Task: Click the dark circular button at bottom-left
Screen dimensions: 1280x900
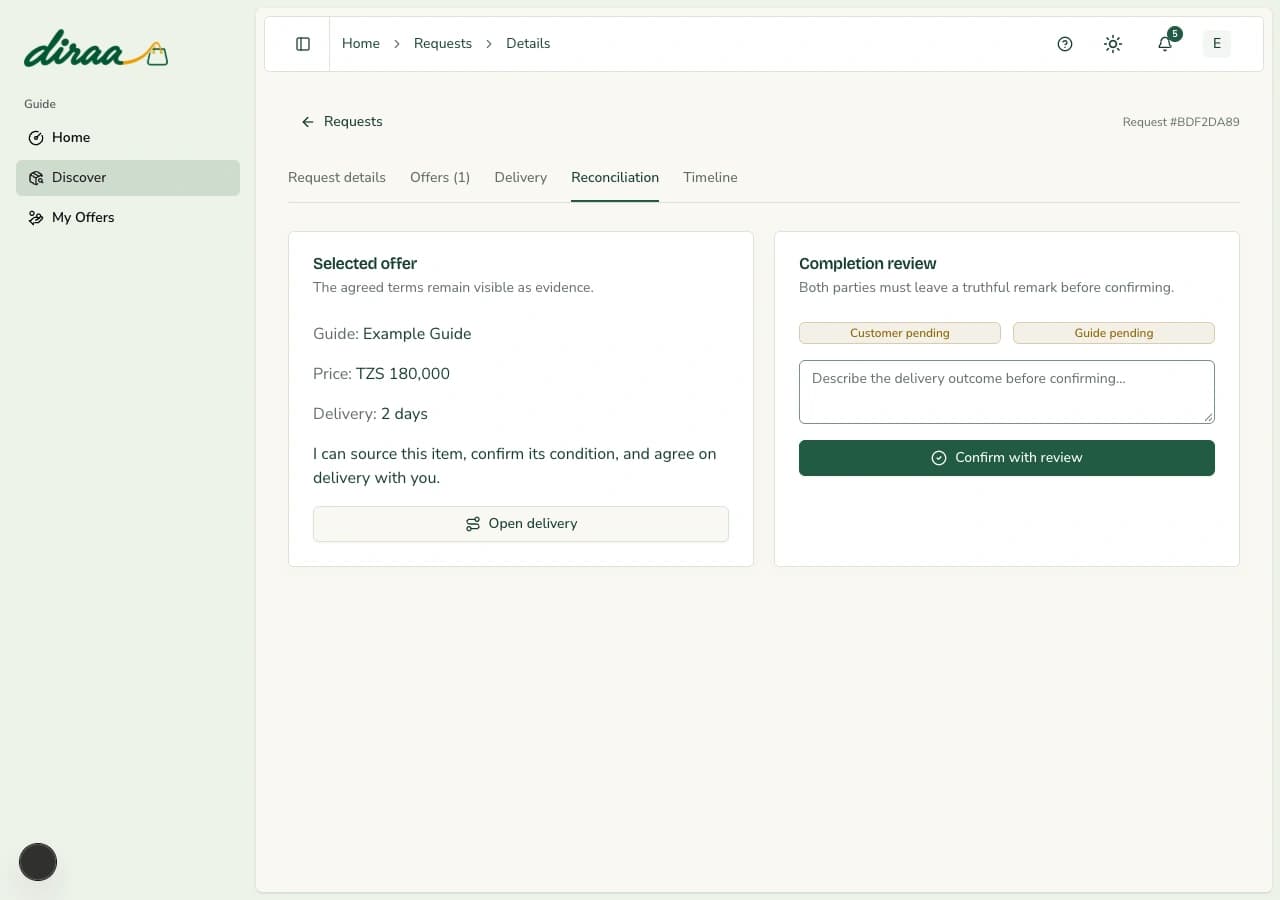Action: pyautogui.click(x=38, y=862)
